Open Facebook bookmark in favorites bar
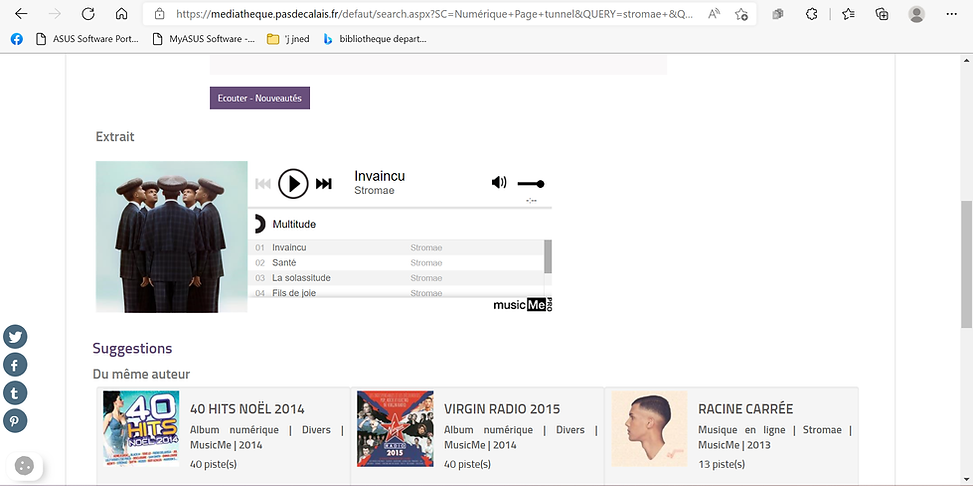This screenshot has height=486, width=973. pos(17,39)
